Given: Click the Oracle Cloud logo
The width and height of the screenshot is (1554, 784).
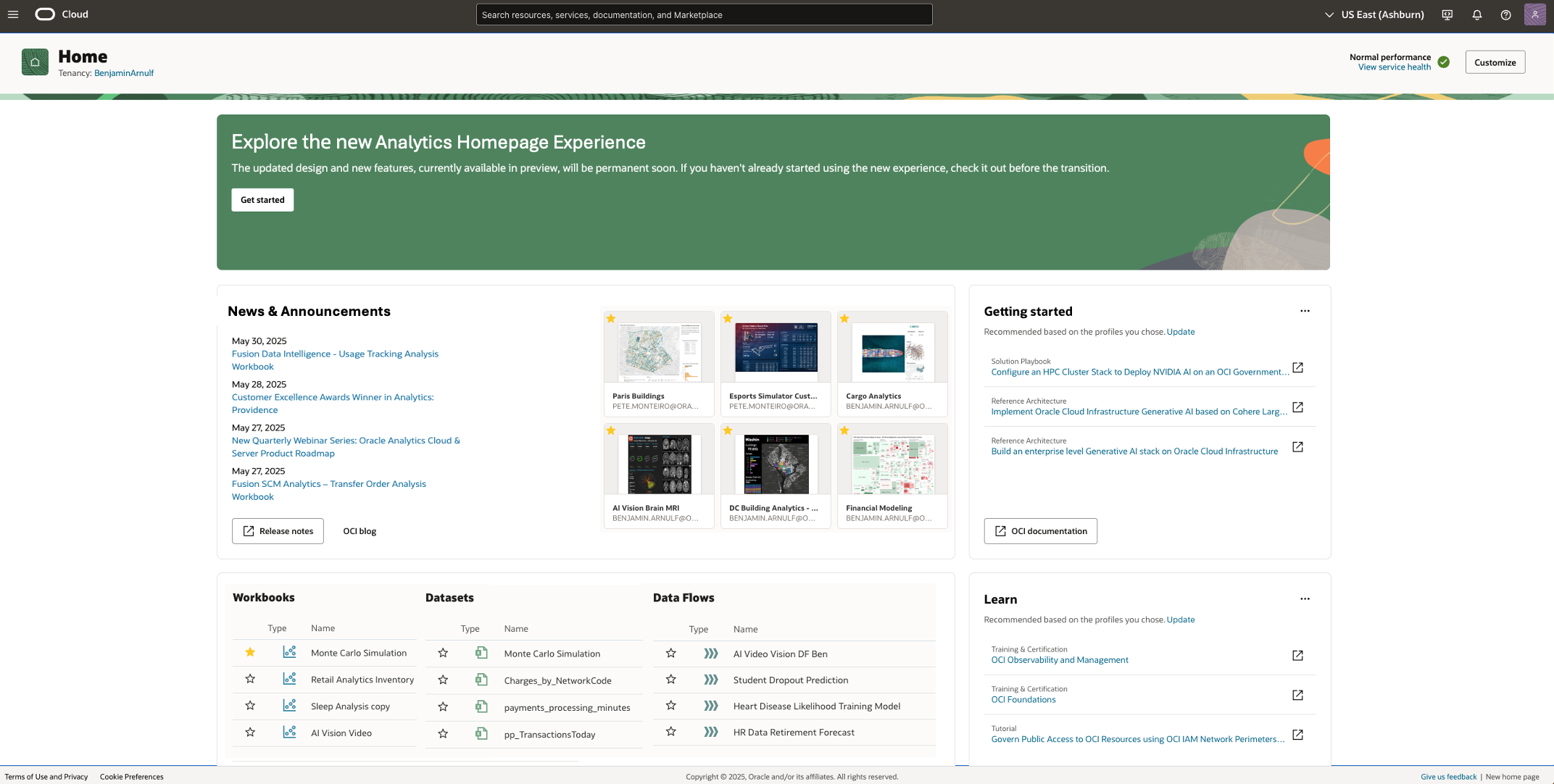Looking at the screenshot, I should tap(62, 14).
